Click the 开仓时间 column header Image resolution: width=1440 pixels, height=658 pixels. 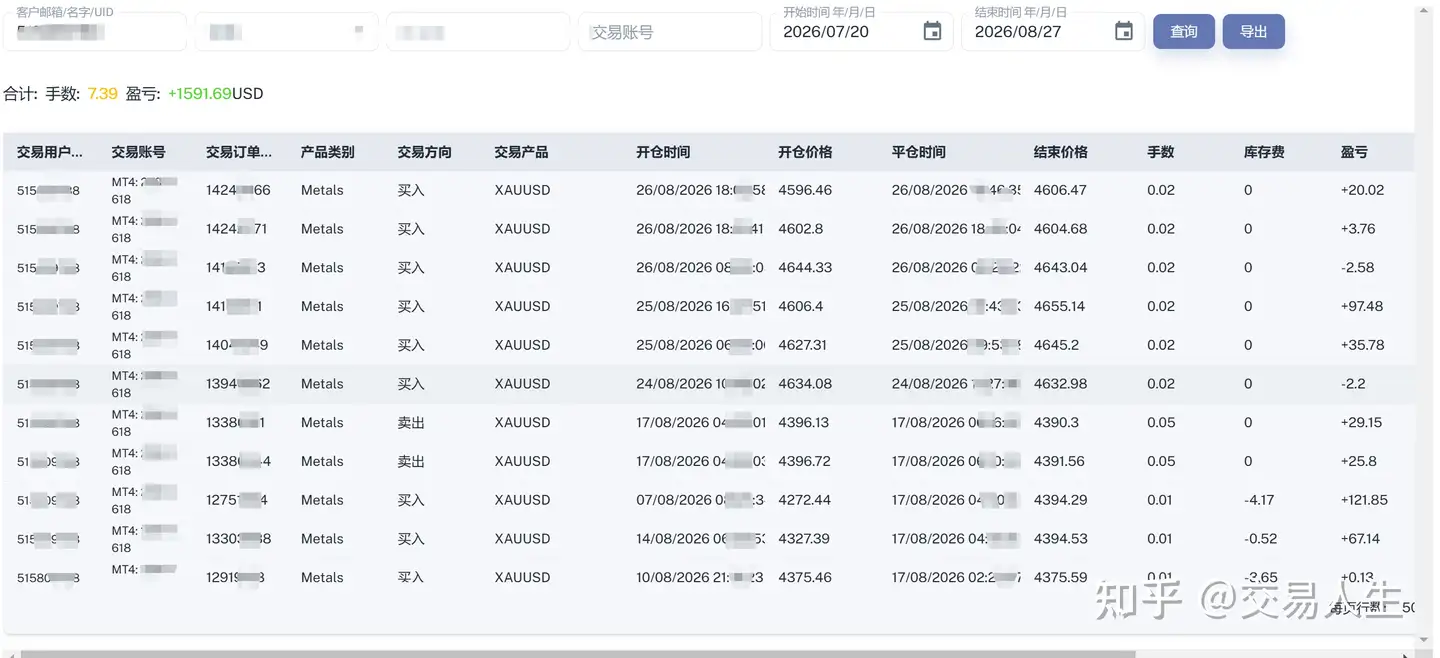(x=663, y=152)
